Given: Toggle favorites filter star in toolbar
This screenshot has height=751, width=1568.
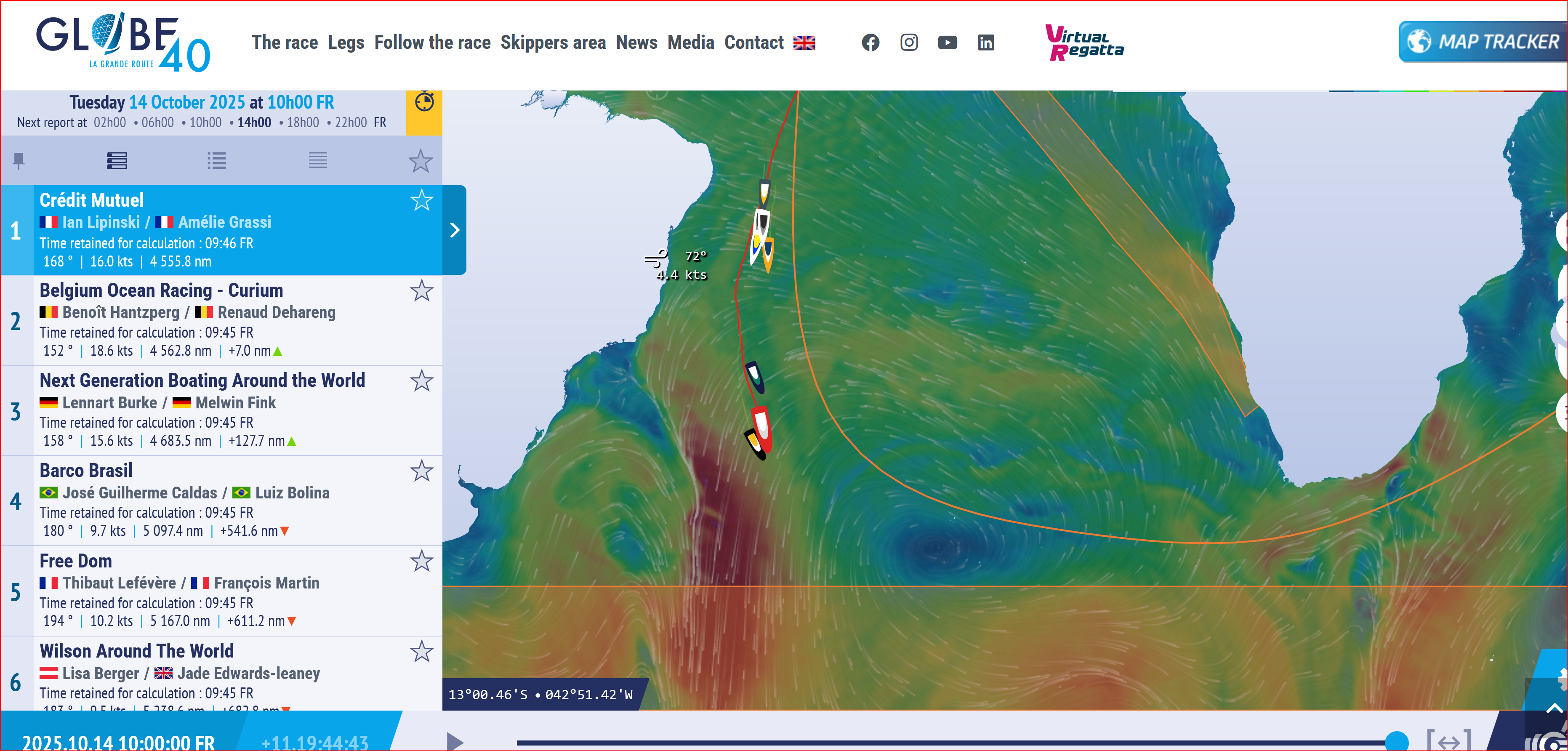Looking at the screenshot, I should 420,161.
